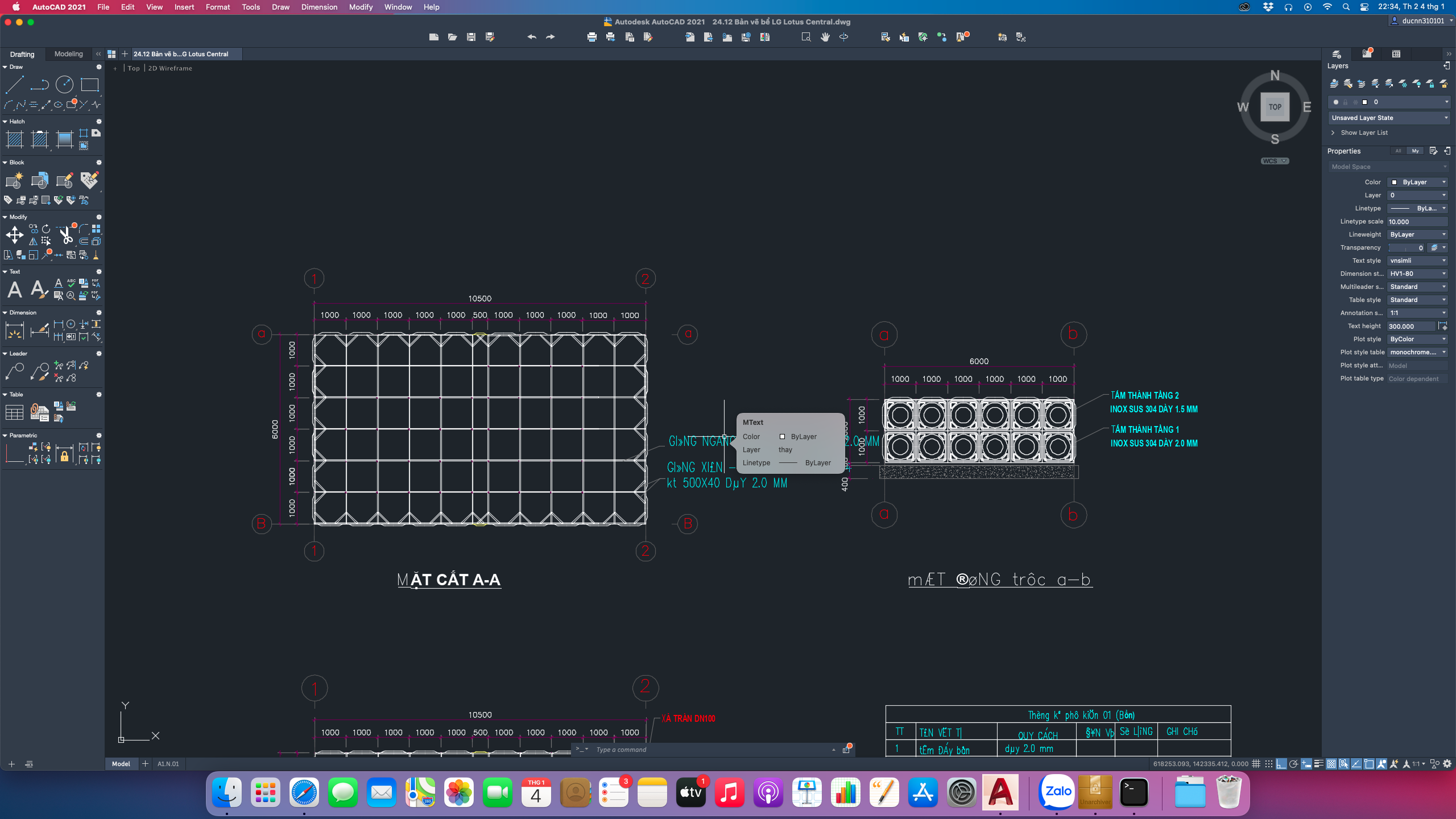The image size is (1456, 819).
Task: Open the Dimension menu
Action: tap(319, 7)
